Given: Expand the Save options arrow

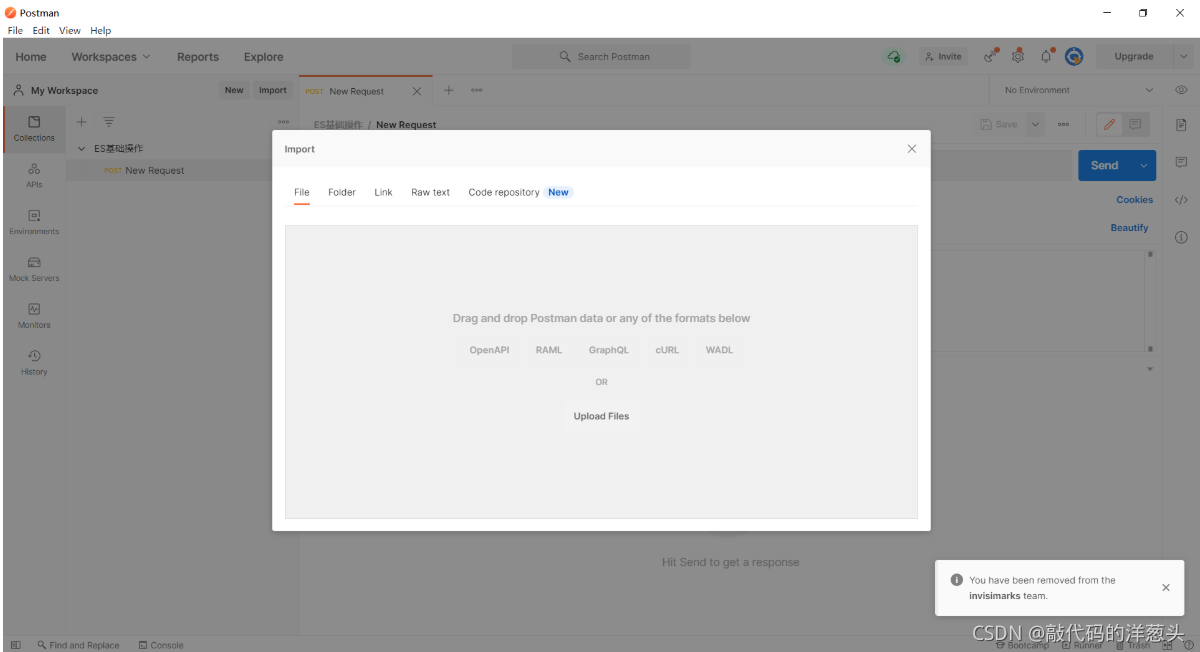Looking at the screenshot, I should point(1036,125).
